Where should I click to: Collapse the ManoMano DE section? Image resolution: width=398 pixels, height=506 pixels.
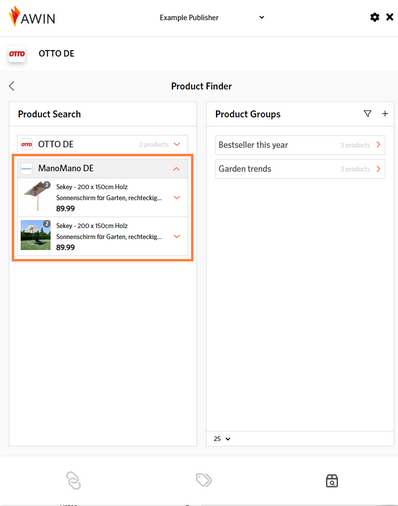[176, 169]
